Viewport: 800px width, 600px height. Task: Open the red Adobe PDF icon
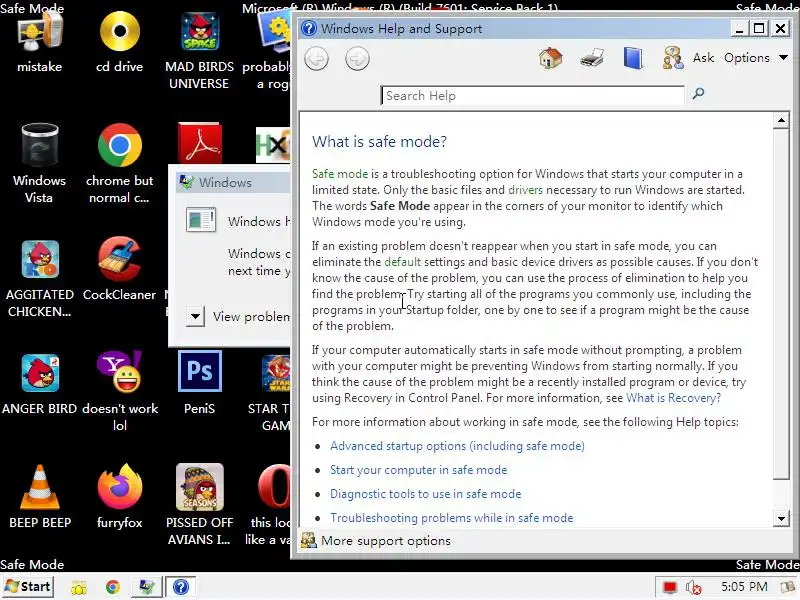click(x=199, y=143)
